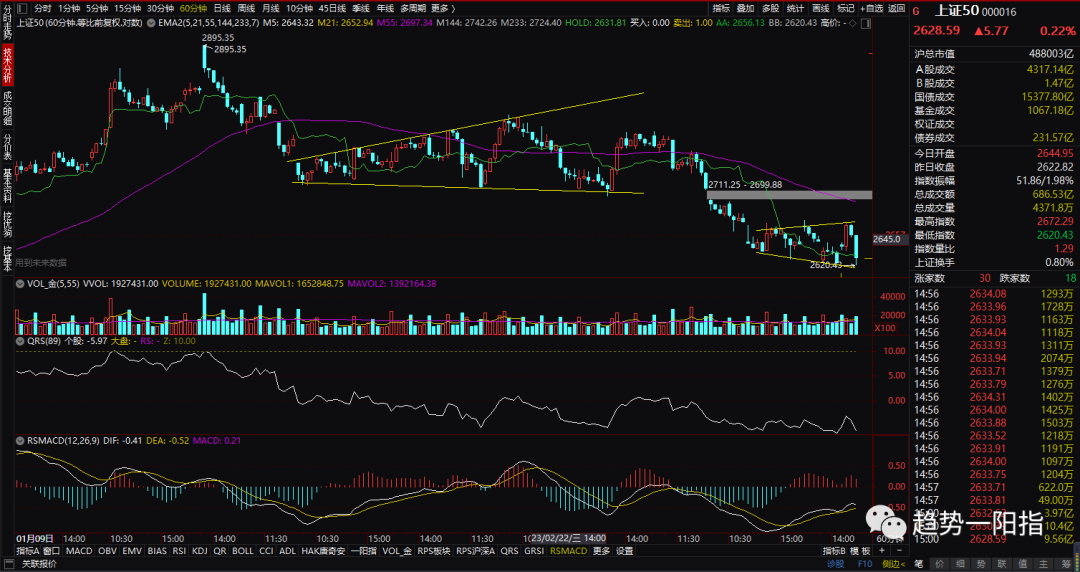Screen dimensions: 1080x572
Task: Toggle the 关联报价 panel icon
Action: [8, 564]
